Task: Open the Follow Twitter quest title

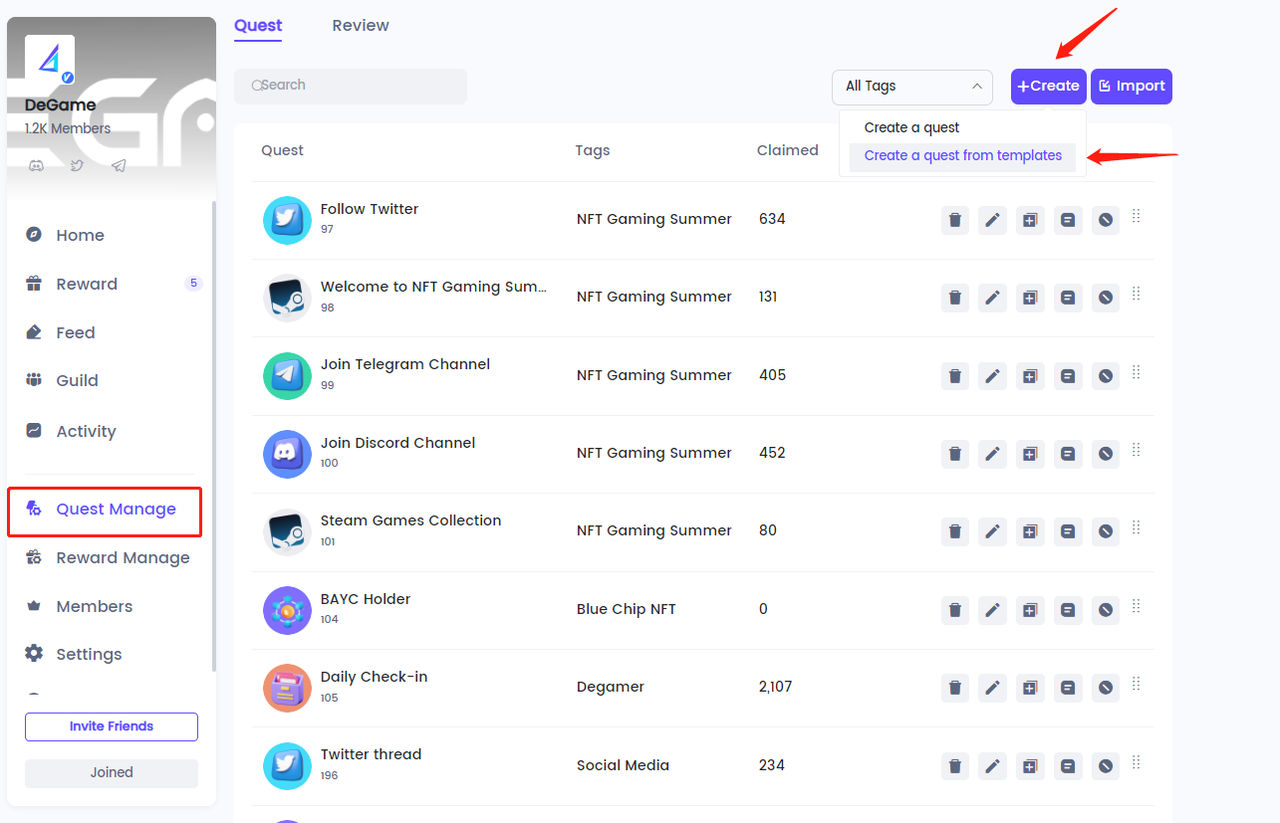Action: click(x=369, y=209)
